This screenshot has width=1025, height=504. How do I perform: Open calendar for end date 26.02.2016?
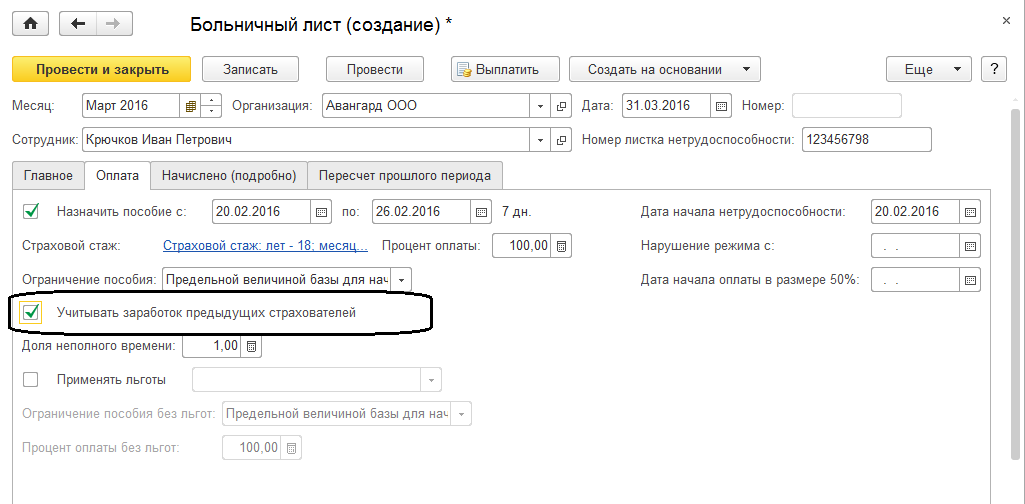point(482,211)
